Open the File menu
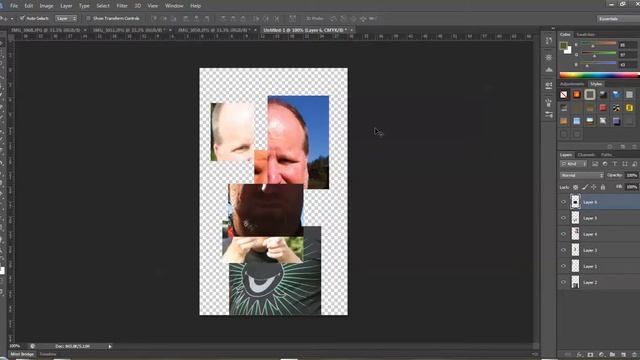The height and width of the screenshot is (360, 640). (x=14, y=6)
